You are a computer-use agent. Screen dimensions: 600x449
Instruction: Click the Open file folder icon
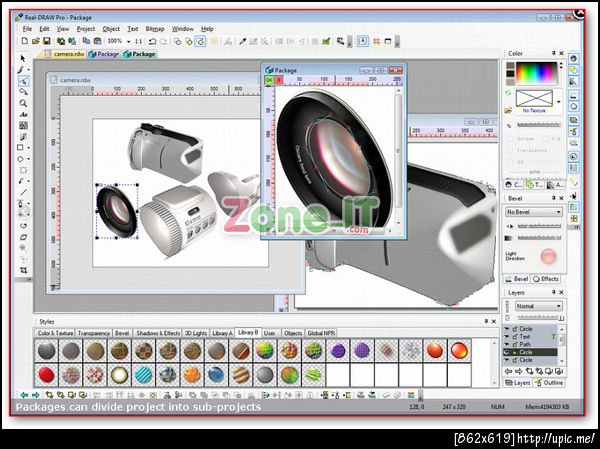tap(36, 41)
